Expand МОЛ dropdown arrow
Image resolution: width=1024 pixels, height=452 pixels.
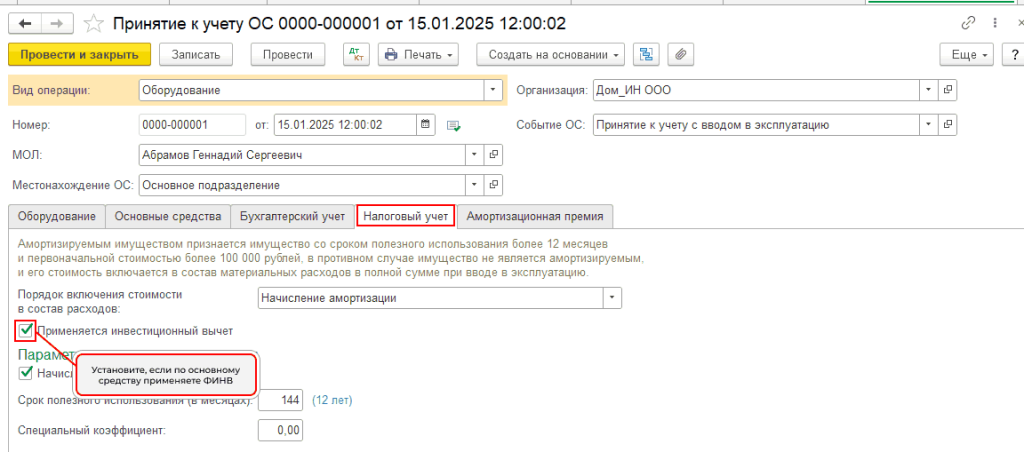[475, 155]
